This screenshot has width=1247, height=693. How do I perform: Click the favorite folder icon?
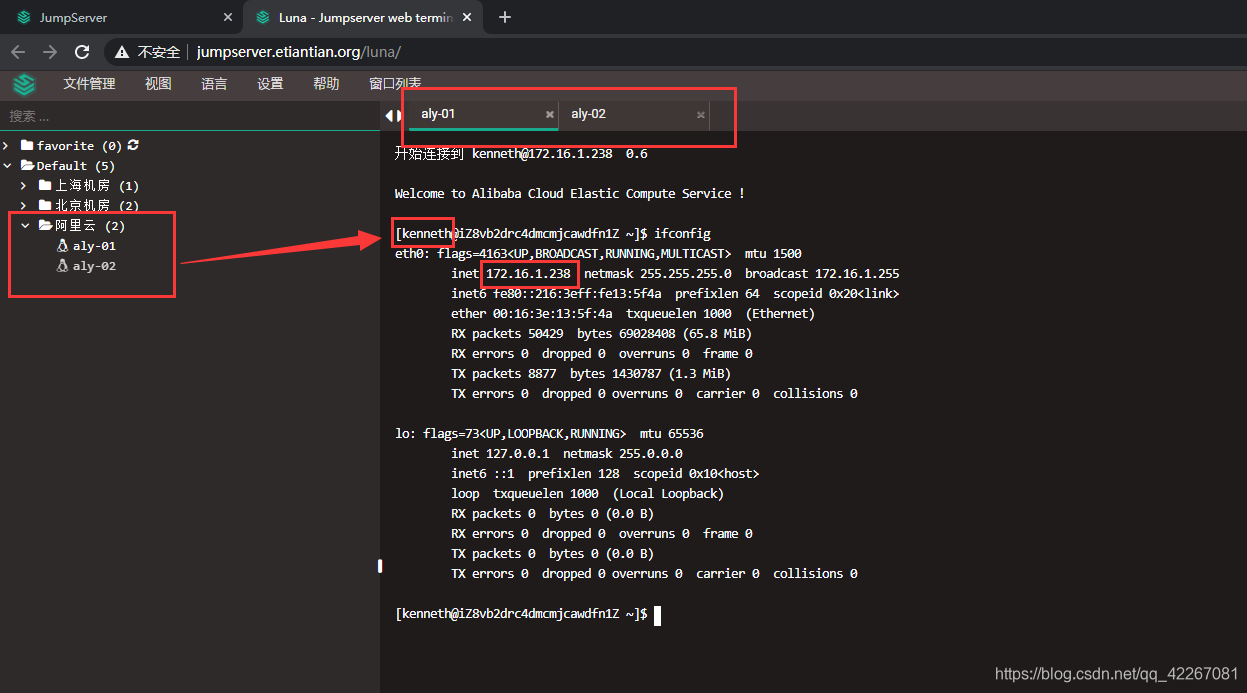coord(27,145)
